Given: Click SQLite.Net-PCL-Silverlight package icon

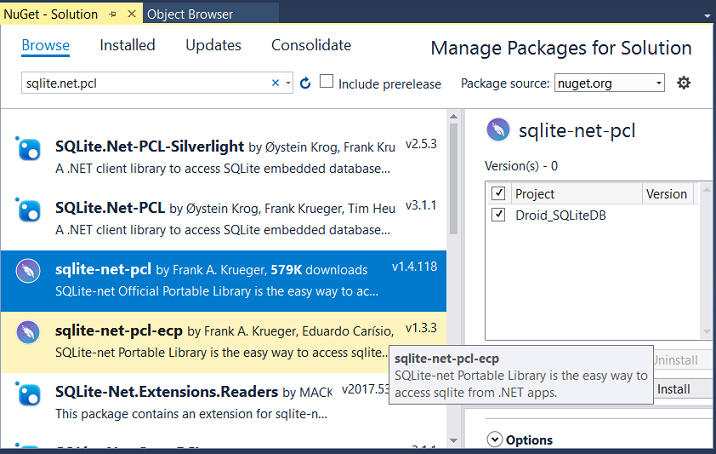Looking at the screenshot, I should point(28,149).
